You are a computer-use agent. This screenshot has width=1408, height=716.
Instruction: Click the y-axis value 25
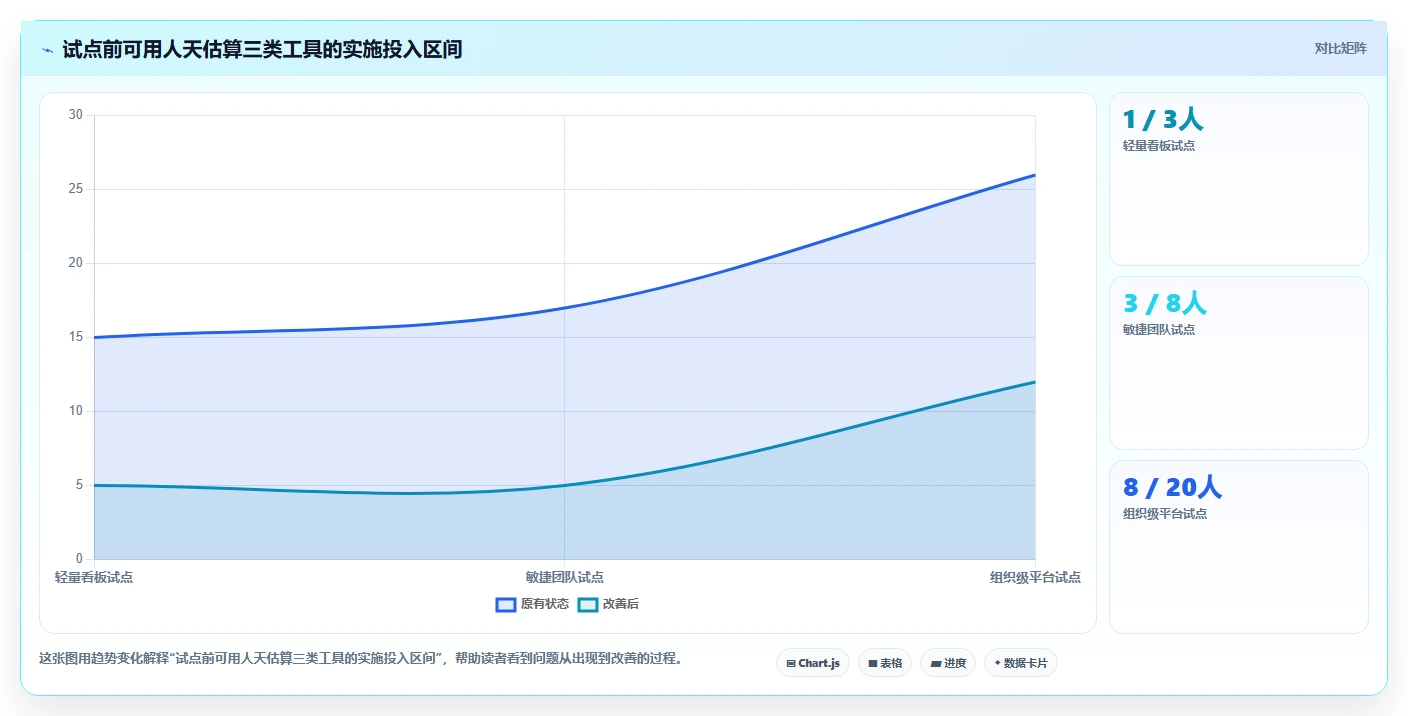point(76,189)
